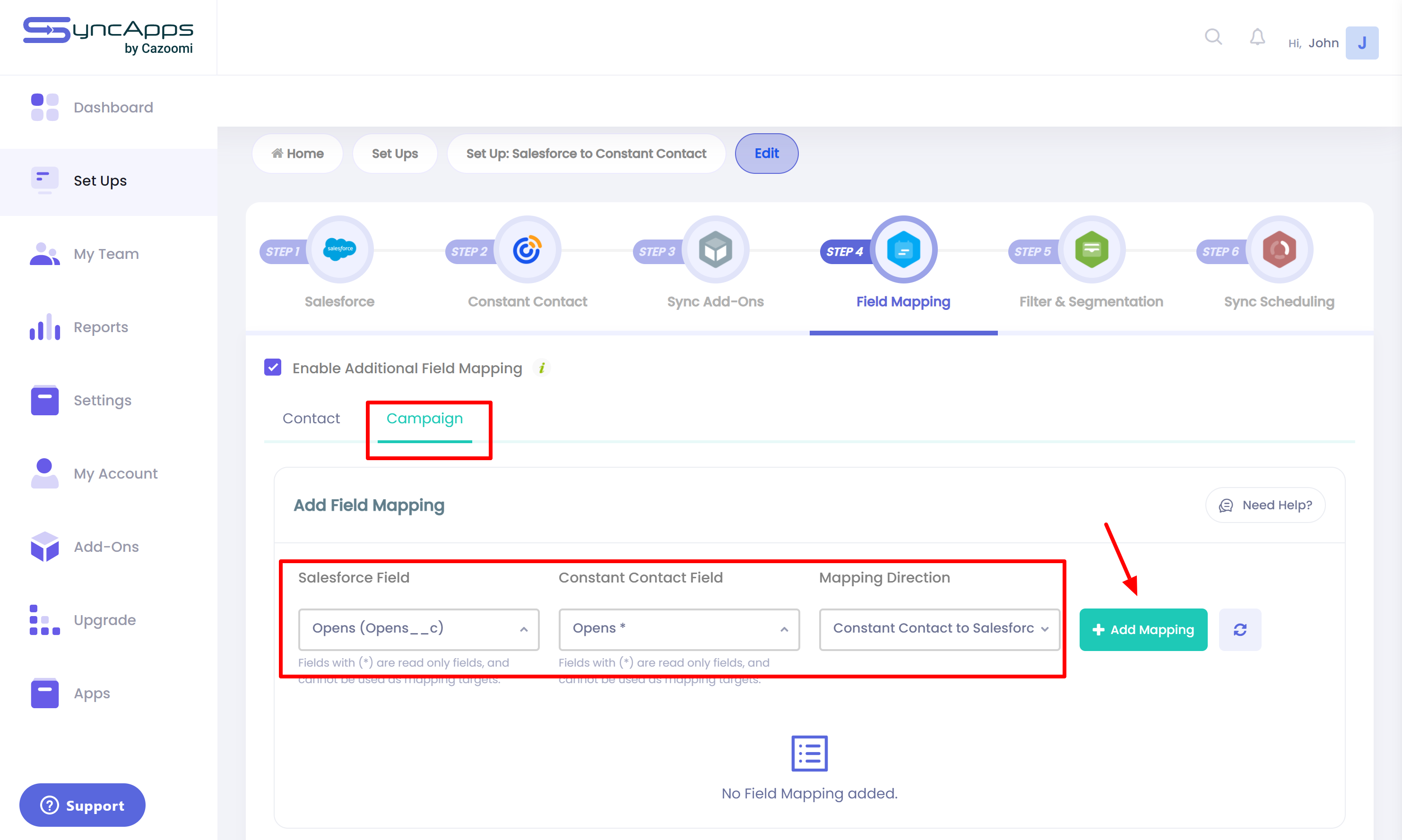The height and width of the screenshot is (840, 1402).
Task: Click the Edit breadcrumb button
Action: [x=767, y=154]
